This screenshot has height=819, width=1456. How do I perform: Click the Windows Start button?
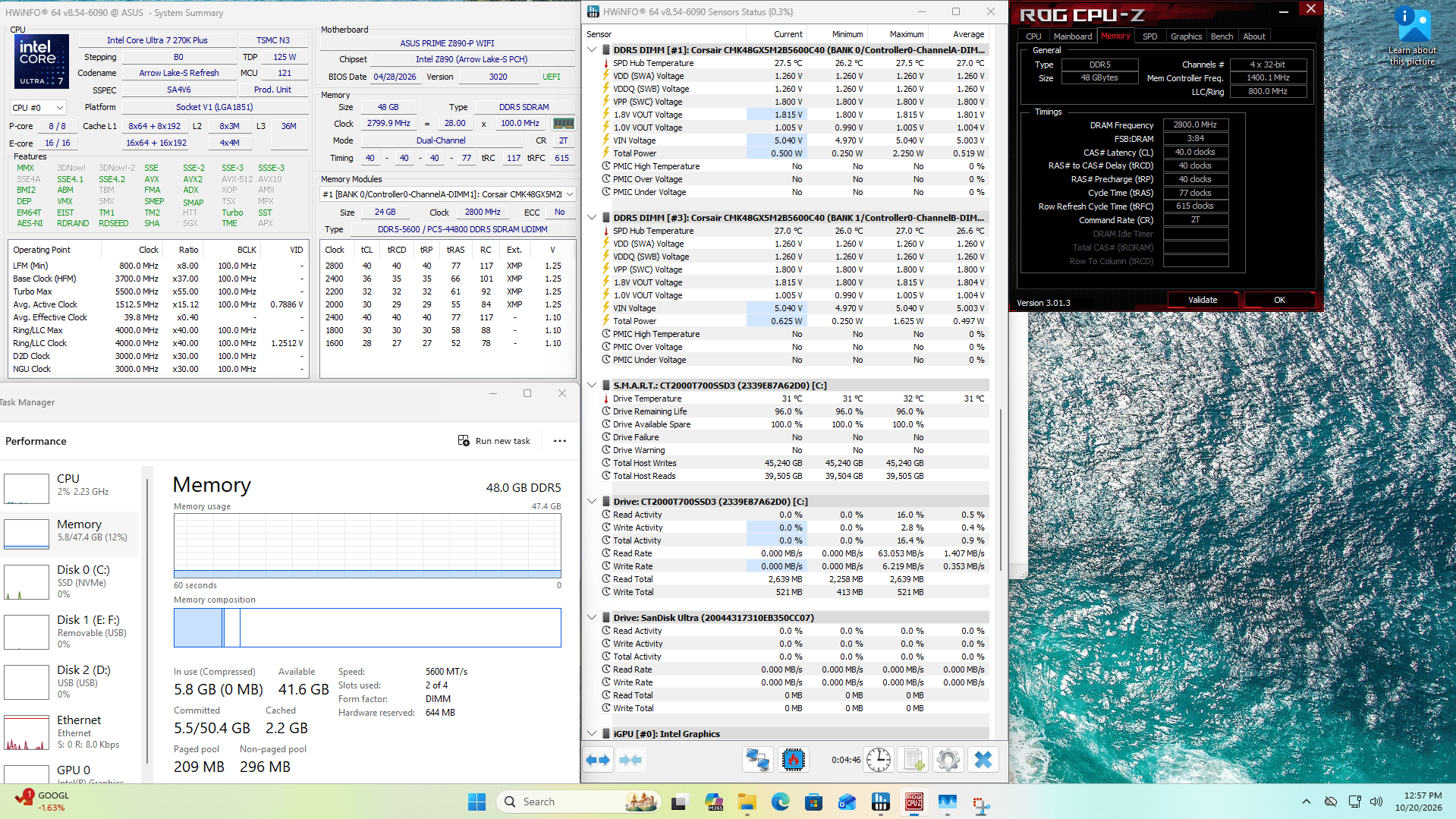tap(476, 802)
